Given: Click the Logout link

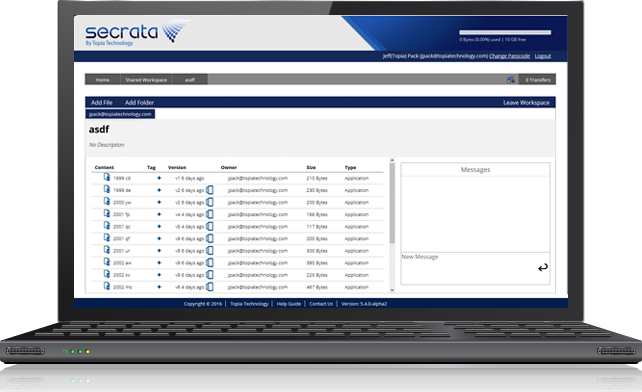Looking at the screenshot, I should (x=543, y=56).
